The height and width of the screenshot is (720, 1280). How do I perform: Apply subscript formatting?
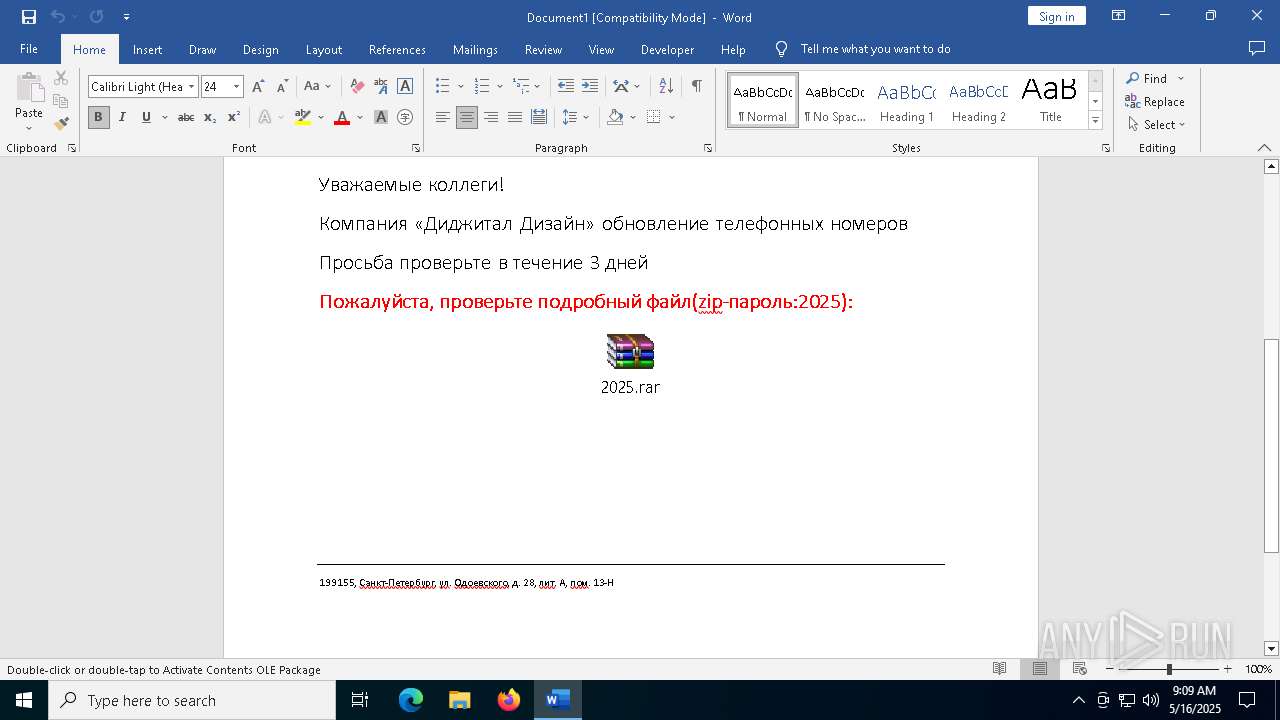coord(210,117)
